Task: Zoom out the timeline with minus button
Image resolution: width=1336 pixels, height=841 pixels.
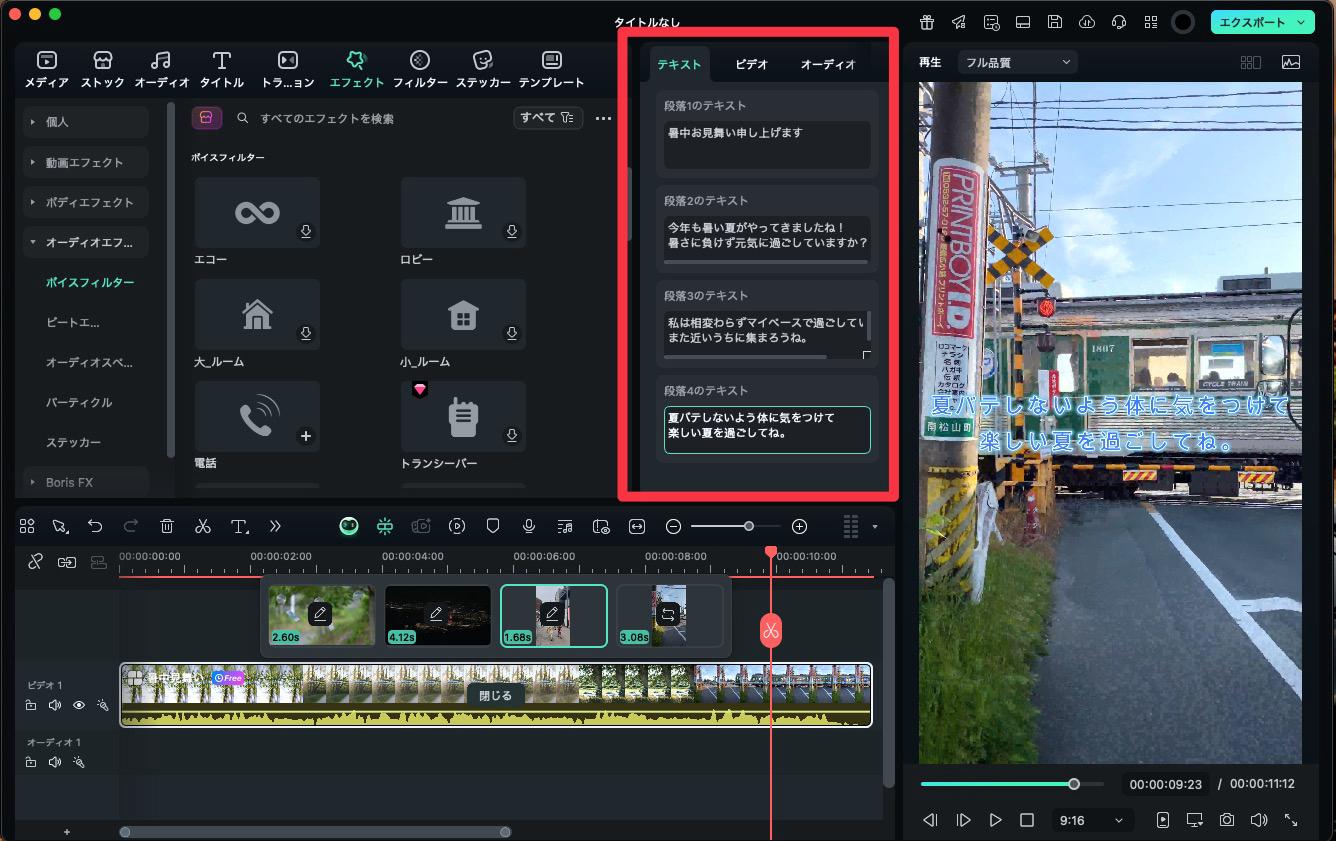Action: click(674, 526)
